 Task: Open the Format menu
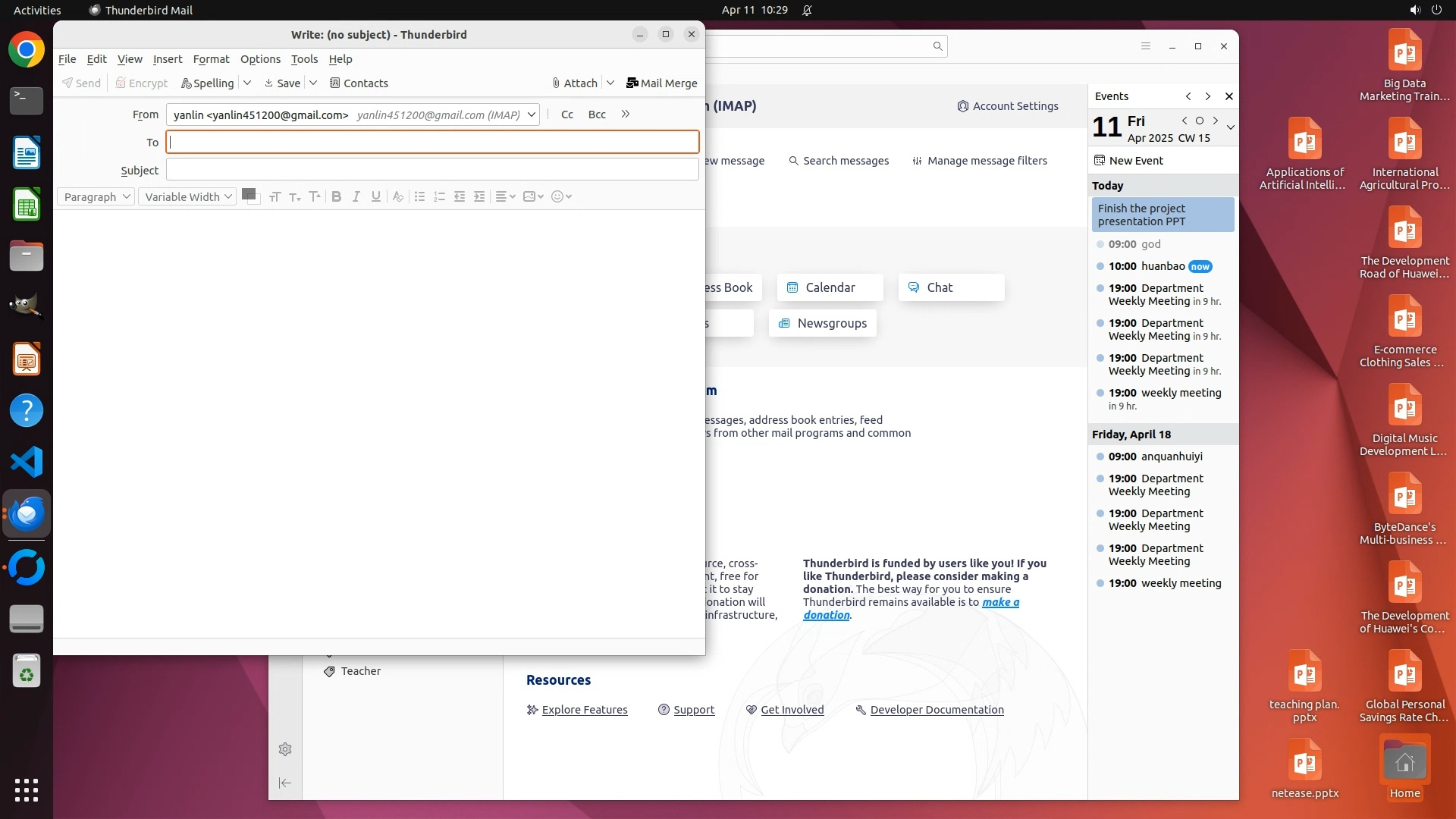(x=211, y=59)
